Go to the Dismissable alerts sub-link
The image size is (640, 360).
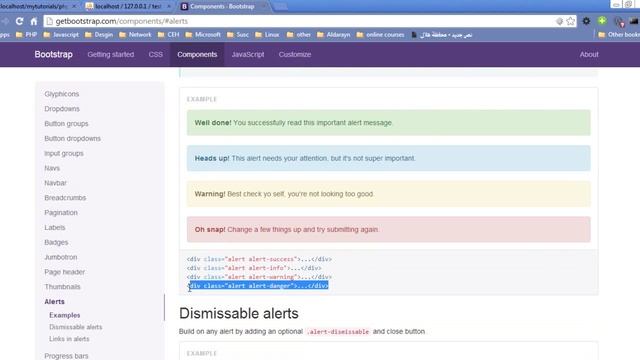(x=76, y=327)
